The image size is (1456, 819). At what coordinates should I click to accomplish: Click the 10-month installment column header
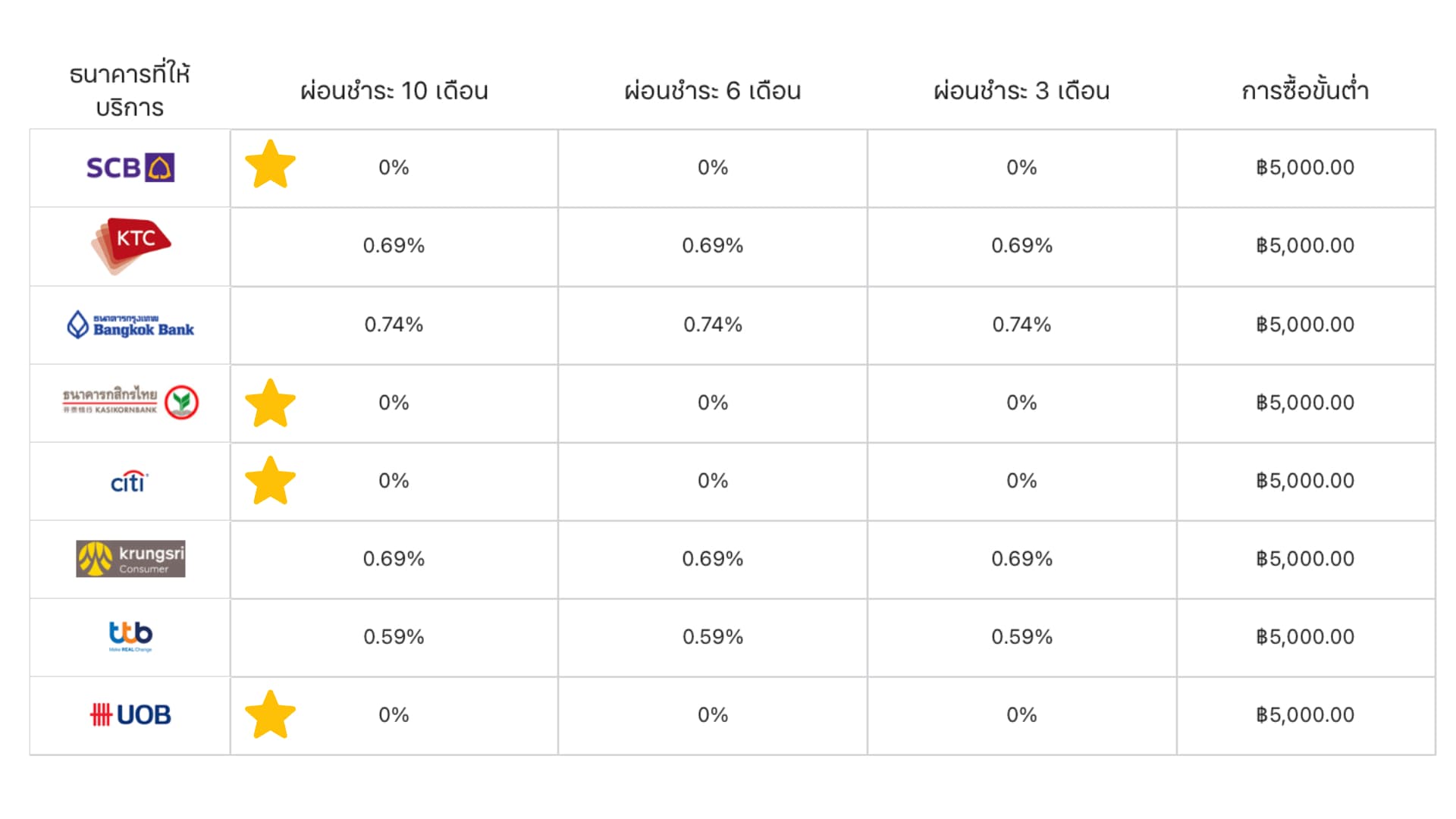click(394, 91)
